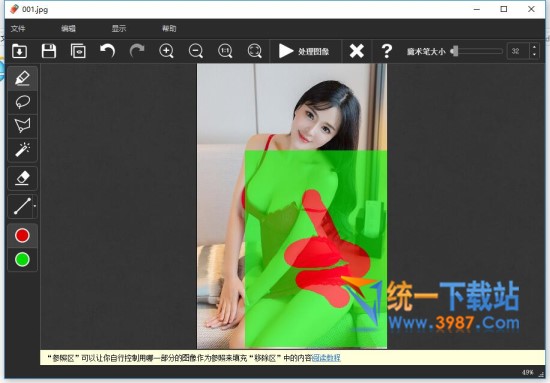Set zoom to 1:1 actual size
550x383 pixels.
click(225, 51)
